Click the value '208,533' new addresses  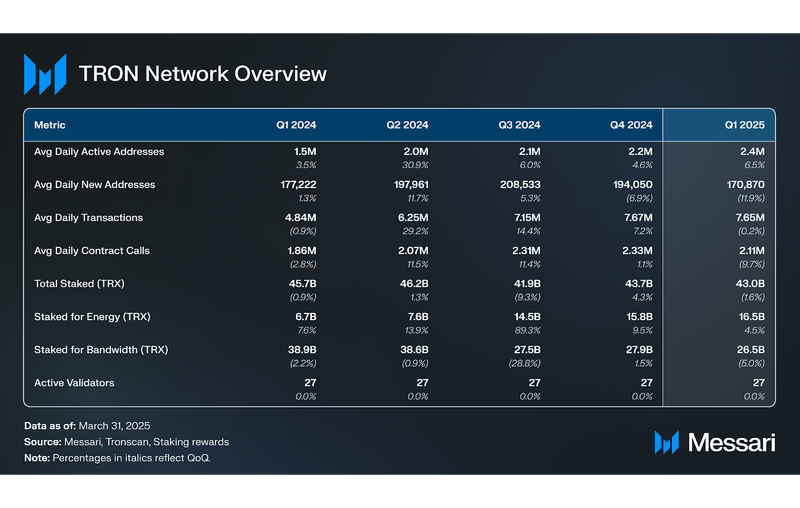click(x=520, y=185)
